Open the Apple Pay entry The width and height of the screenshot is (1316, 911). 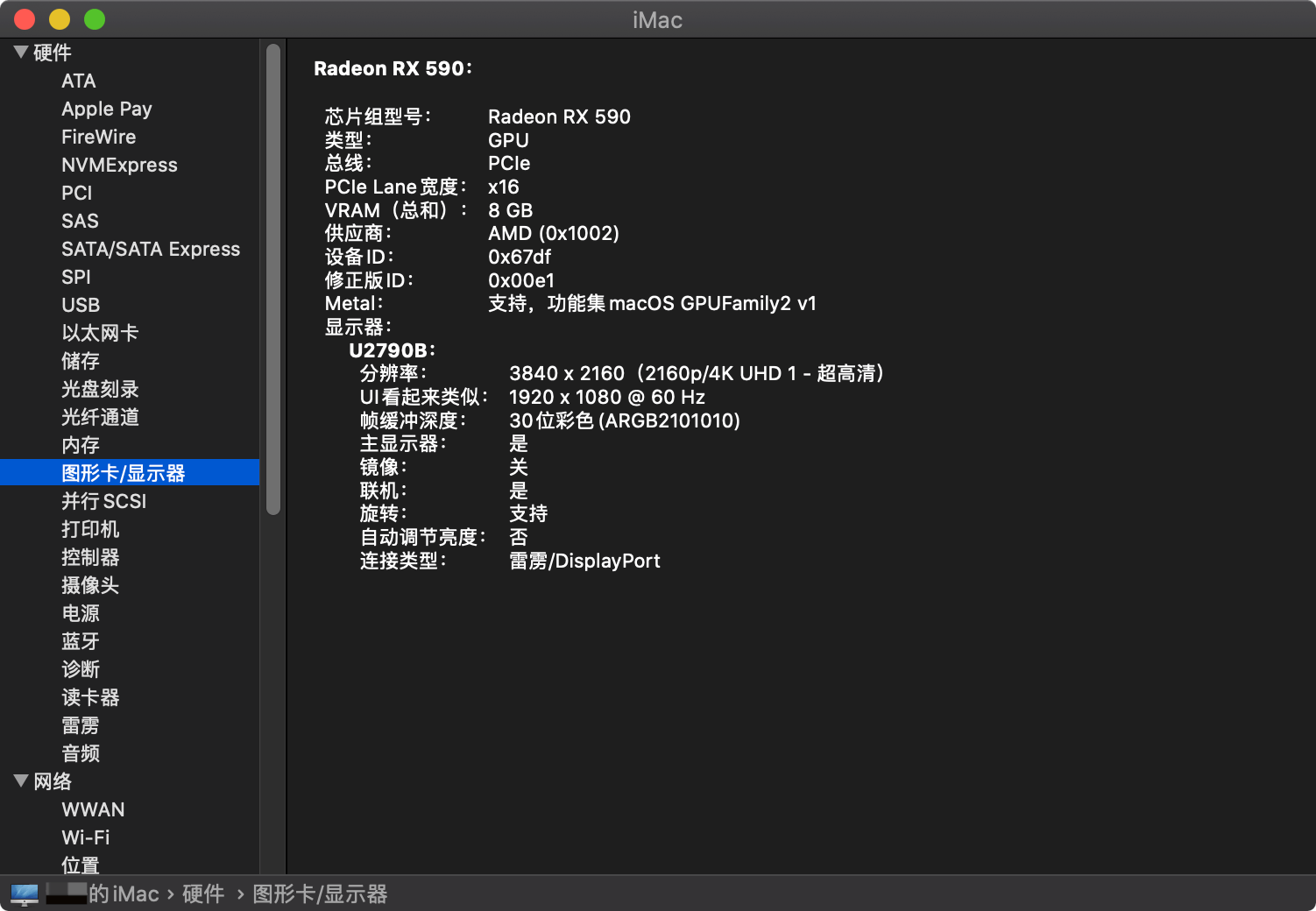107,109
